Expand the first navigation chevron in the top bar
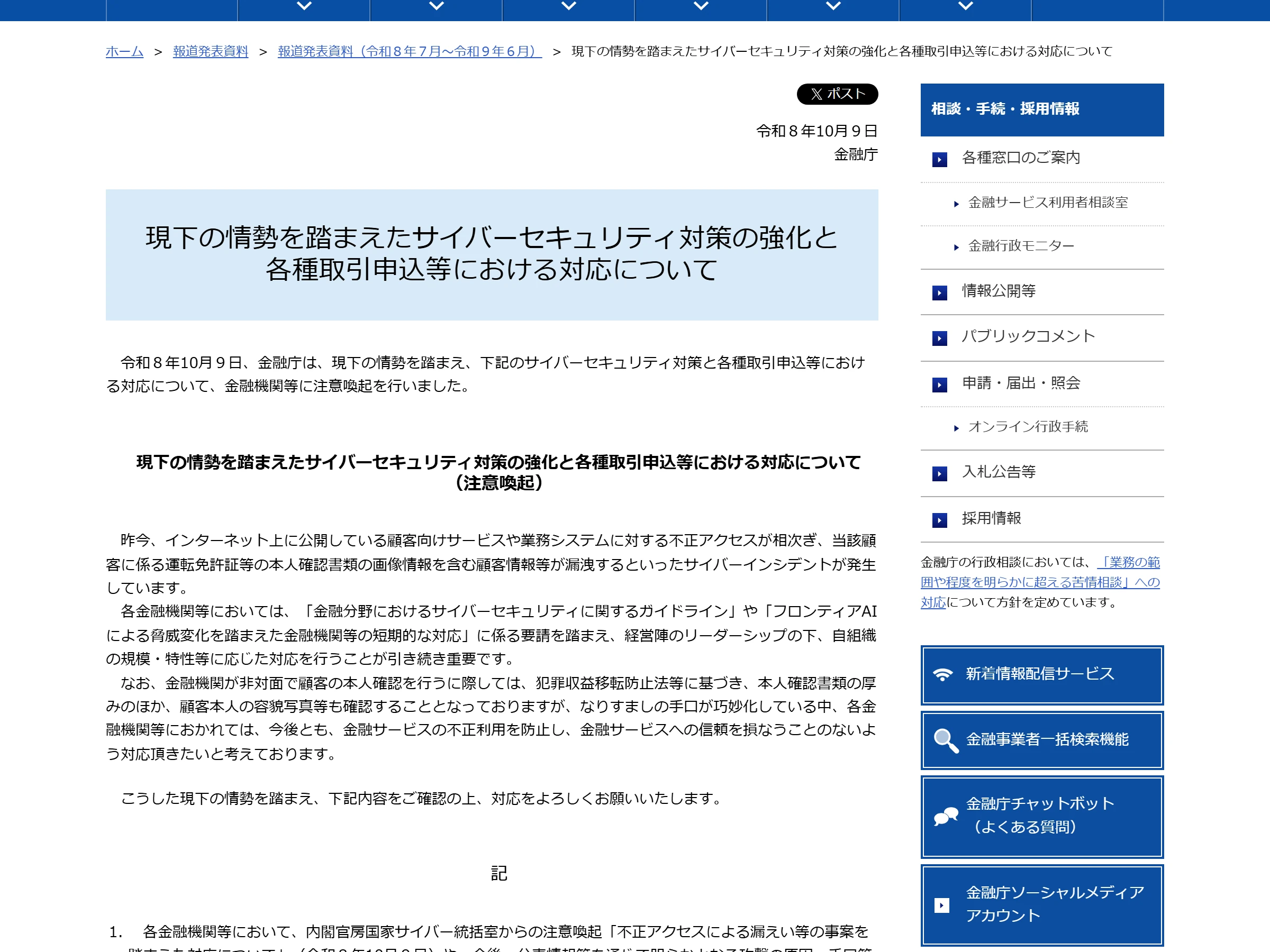This screenshot has height=952, width=1270. tap(304, 6)
